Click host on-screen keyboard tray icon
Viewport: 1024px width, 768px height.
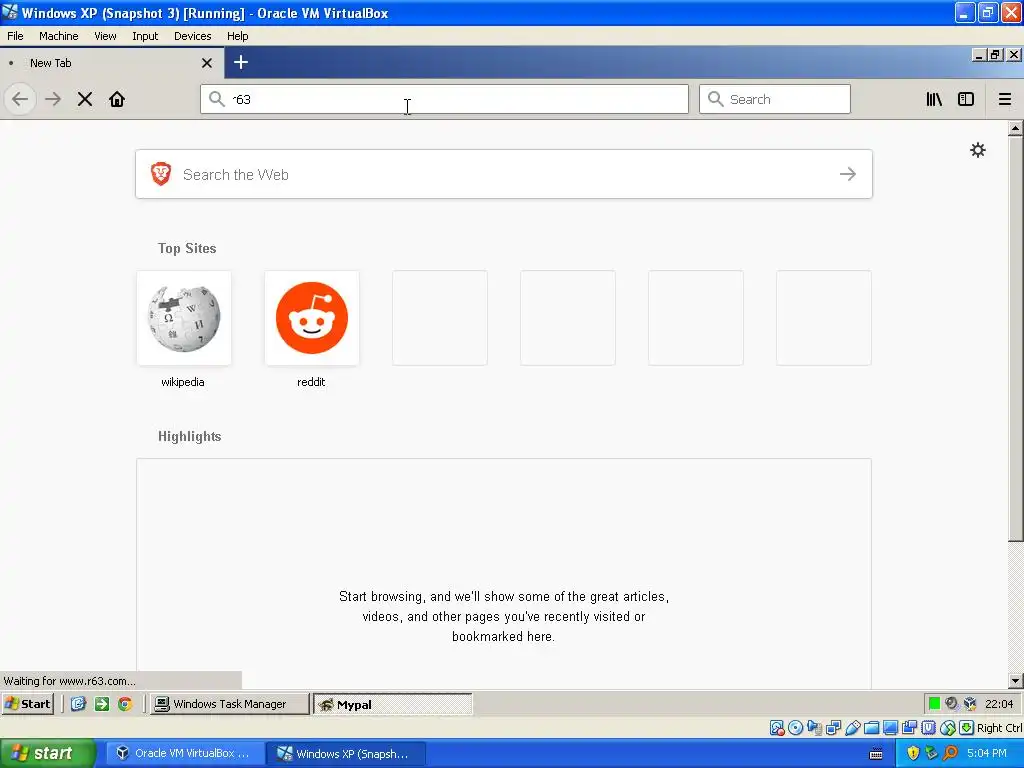(x=876, y=754)
